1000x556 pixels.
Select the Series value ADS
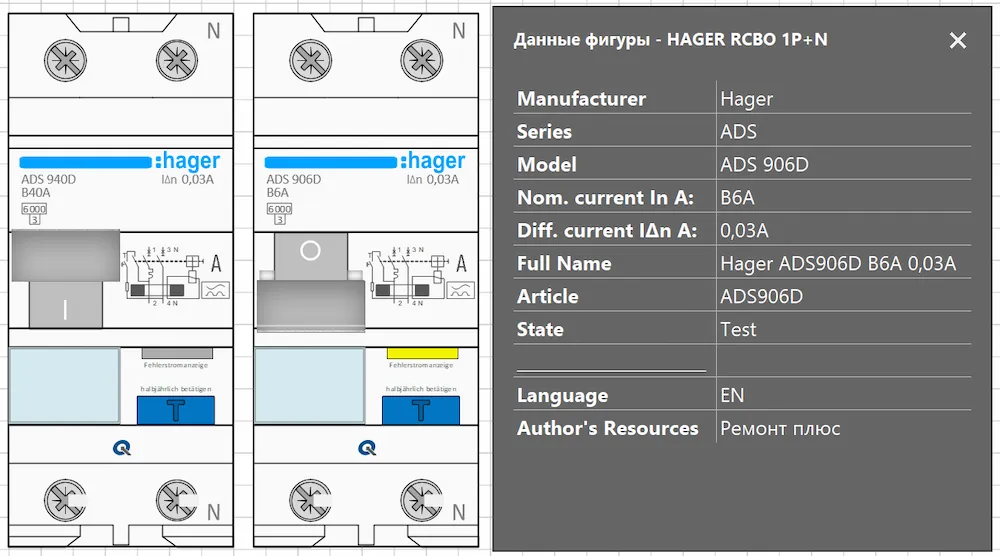click(738, 132)
